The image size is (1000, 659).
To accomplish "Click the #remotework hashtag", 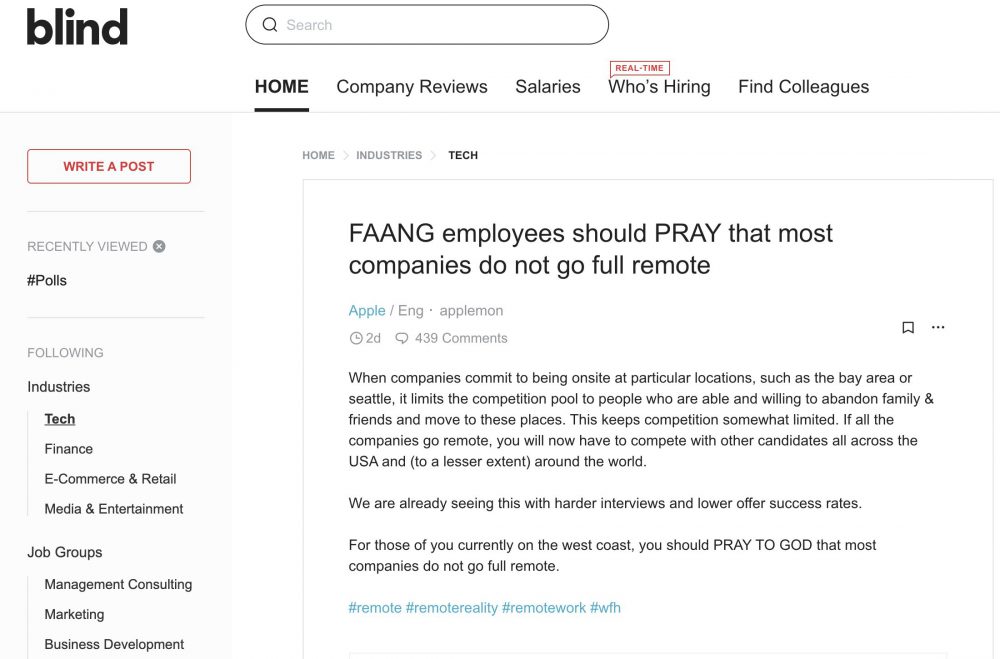I will (x=543, y=608).
